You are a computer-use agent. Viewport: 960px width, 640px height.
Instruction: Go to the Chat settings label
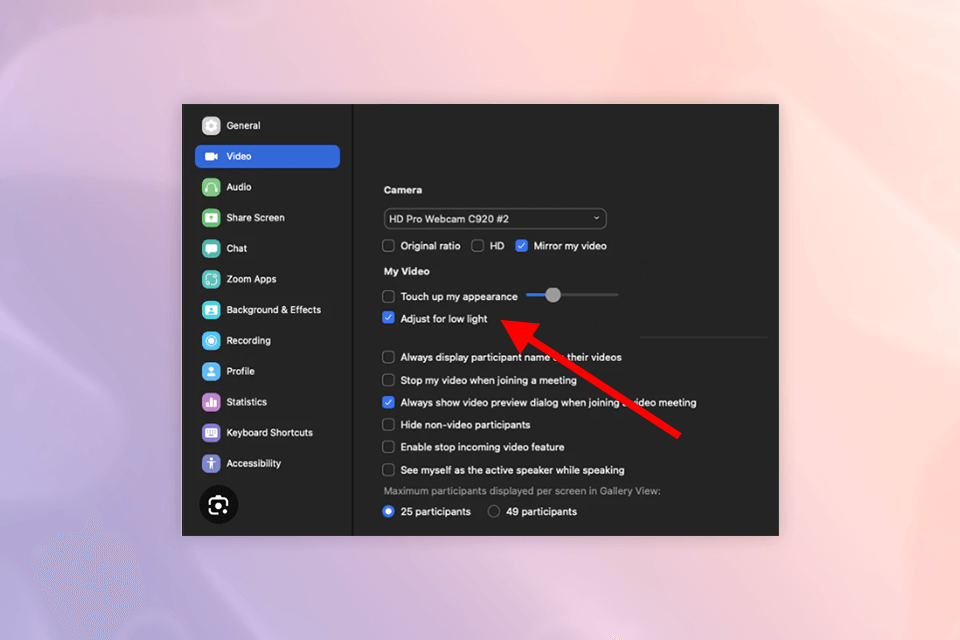point(236,248)
